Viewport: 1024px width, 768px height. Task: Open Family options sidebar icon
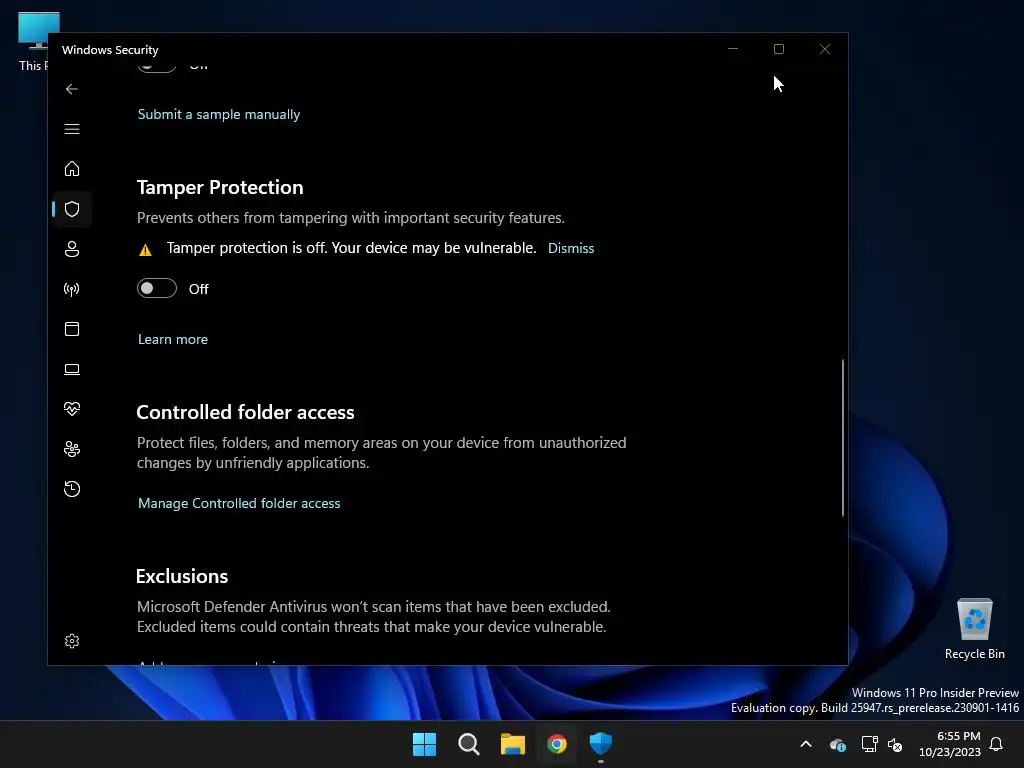(x=72, y=449)
